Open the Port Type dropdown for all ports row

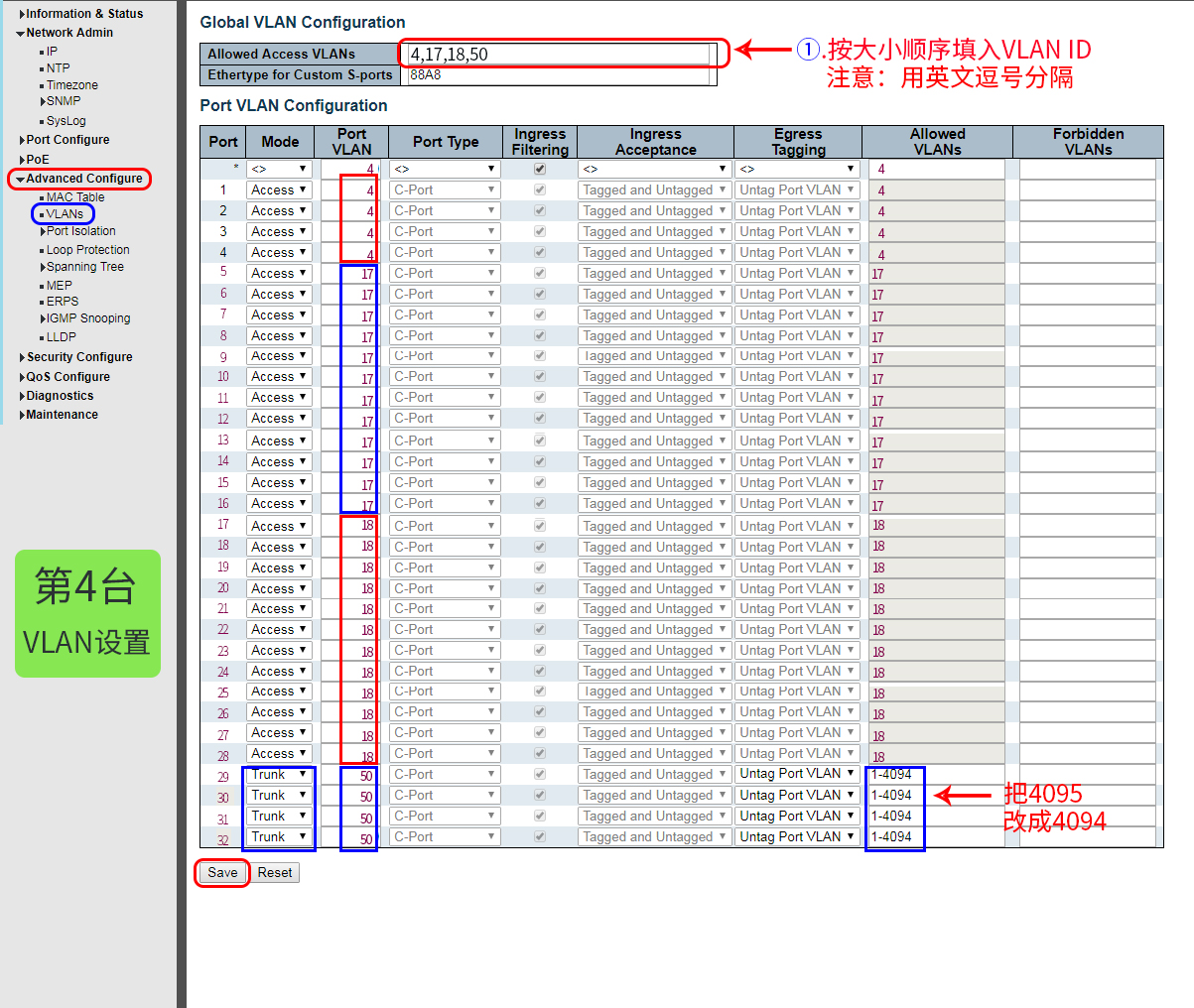point(444,170)
